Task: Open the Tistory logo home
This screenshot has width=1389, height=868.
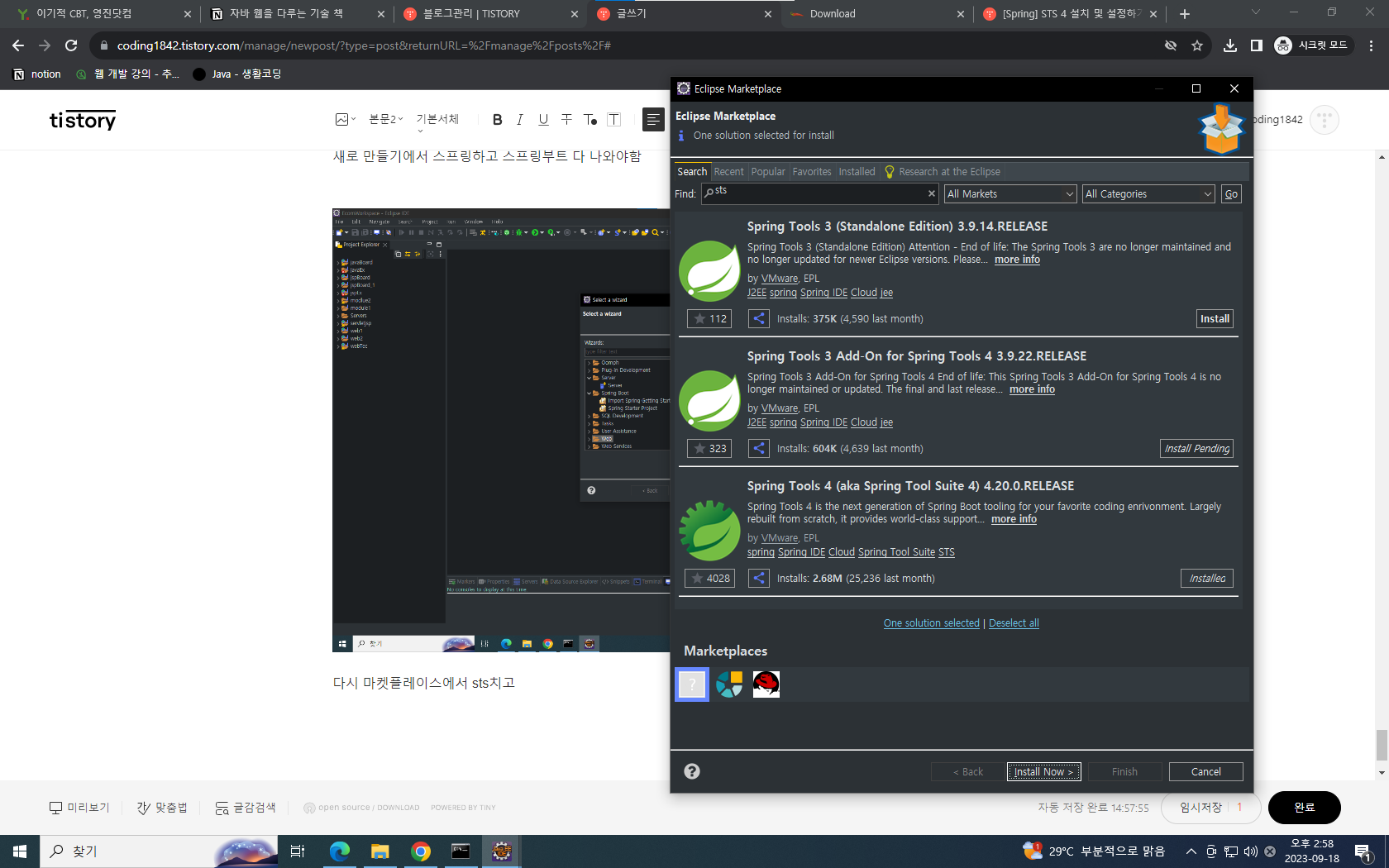Action: 83,120
